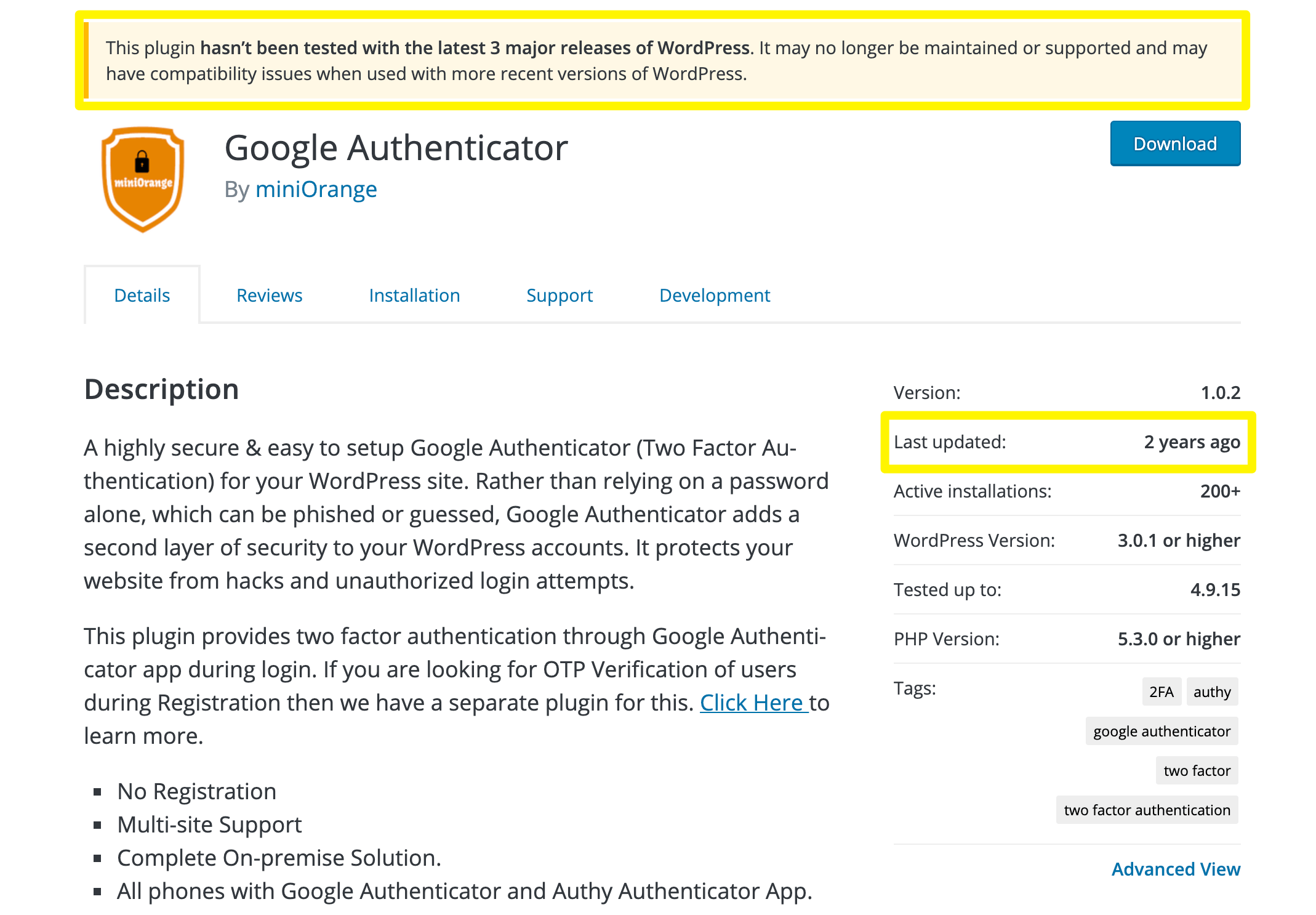Click the tested up to 4.9.15 value
The width and height of the screenshot is (1316, 915).
(1215, 589)
